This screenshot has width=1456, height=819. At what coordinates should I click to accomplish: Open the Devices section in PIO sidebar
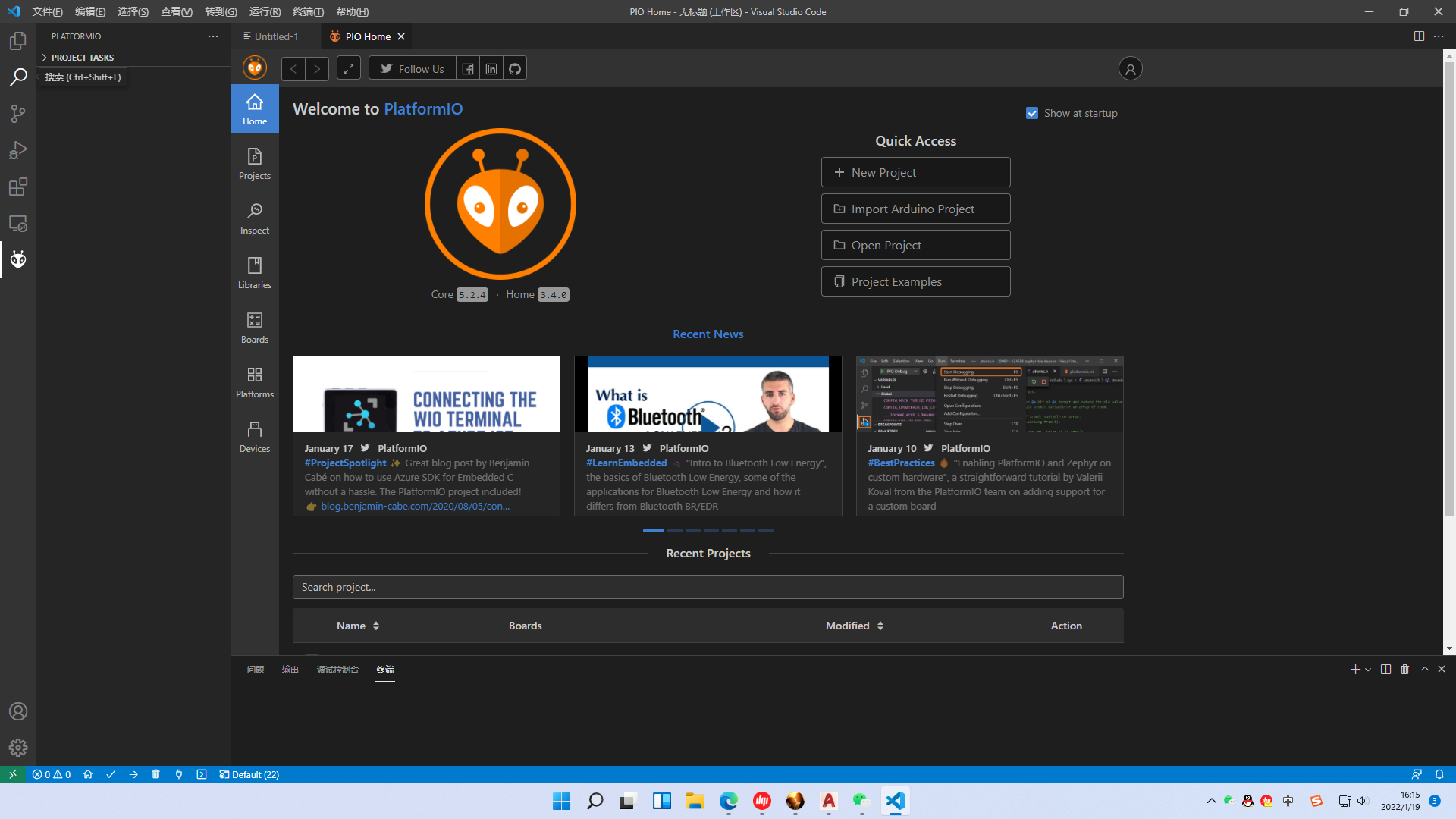[255, 436]
